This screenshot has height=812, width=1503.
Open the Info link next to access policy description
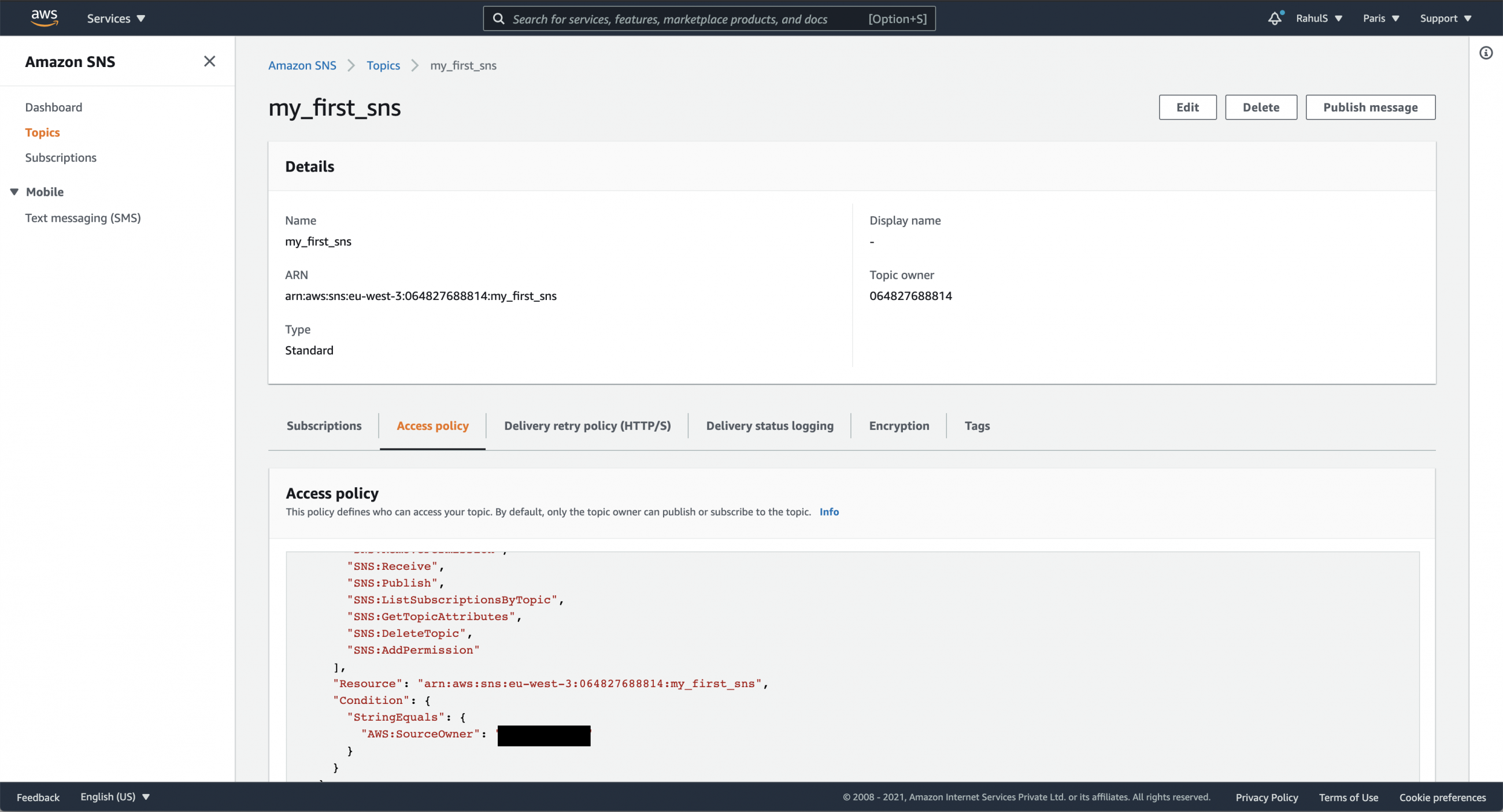(829, 511)
